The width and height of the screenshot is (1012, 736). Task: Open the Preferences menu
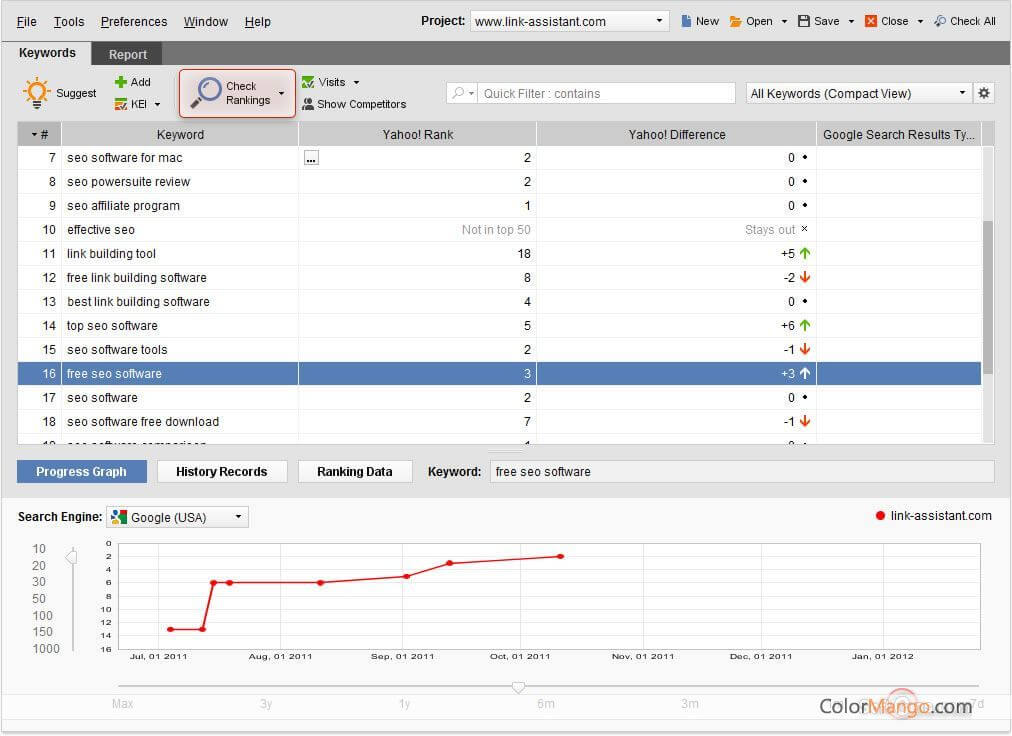click(134, 21)
